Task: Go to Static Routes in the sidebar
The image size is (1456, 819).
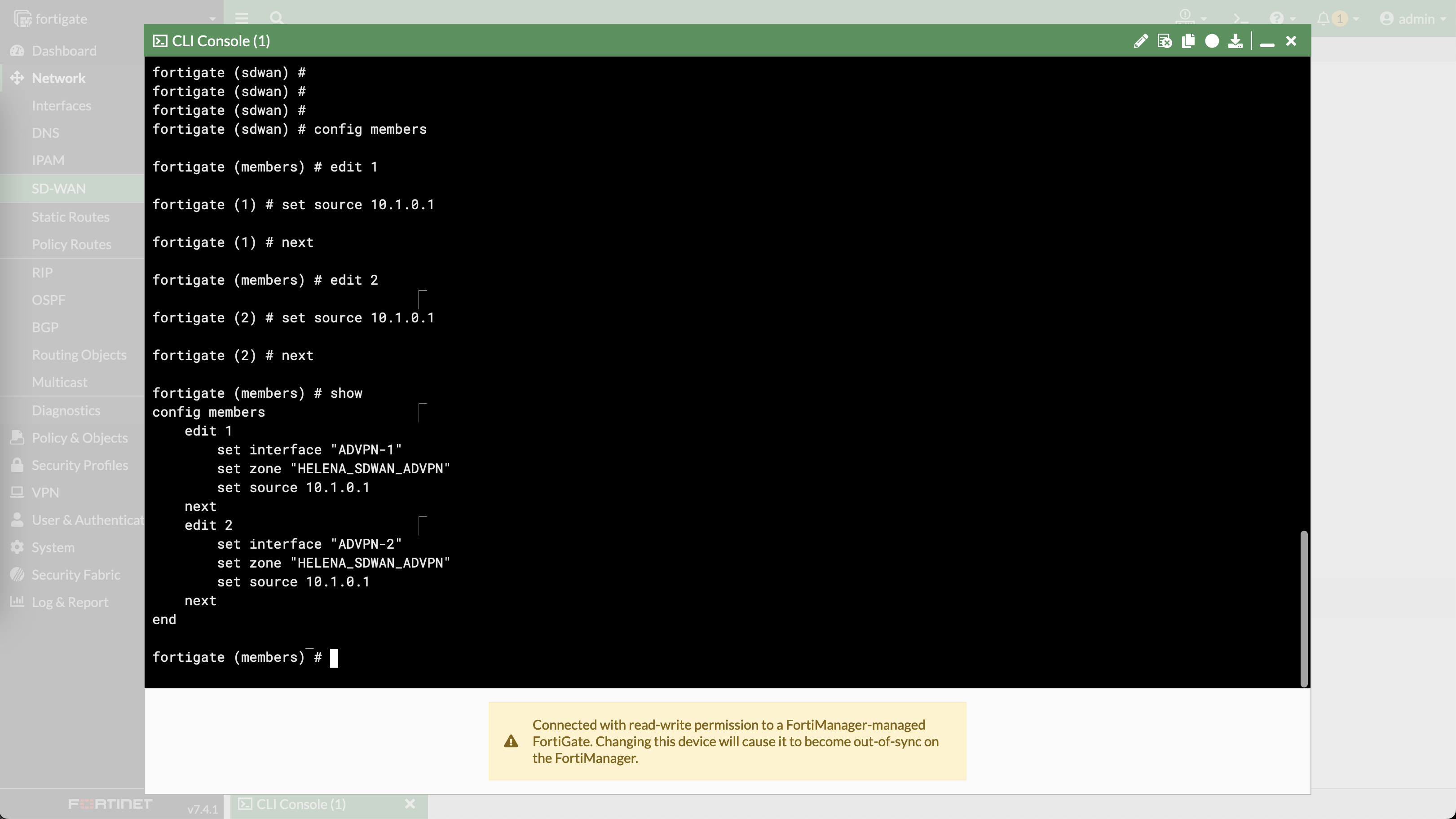Action: point(71,216)
